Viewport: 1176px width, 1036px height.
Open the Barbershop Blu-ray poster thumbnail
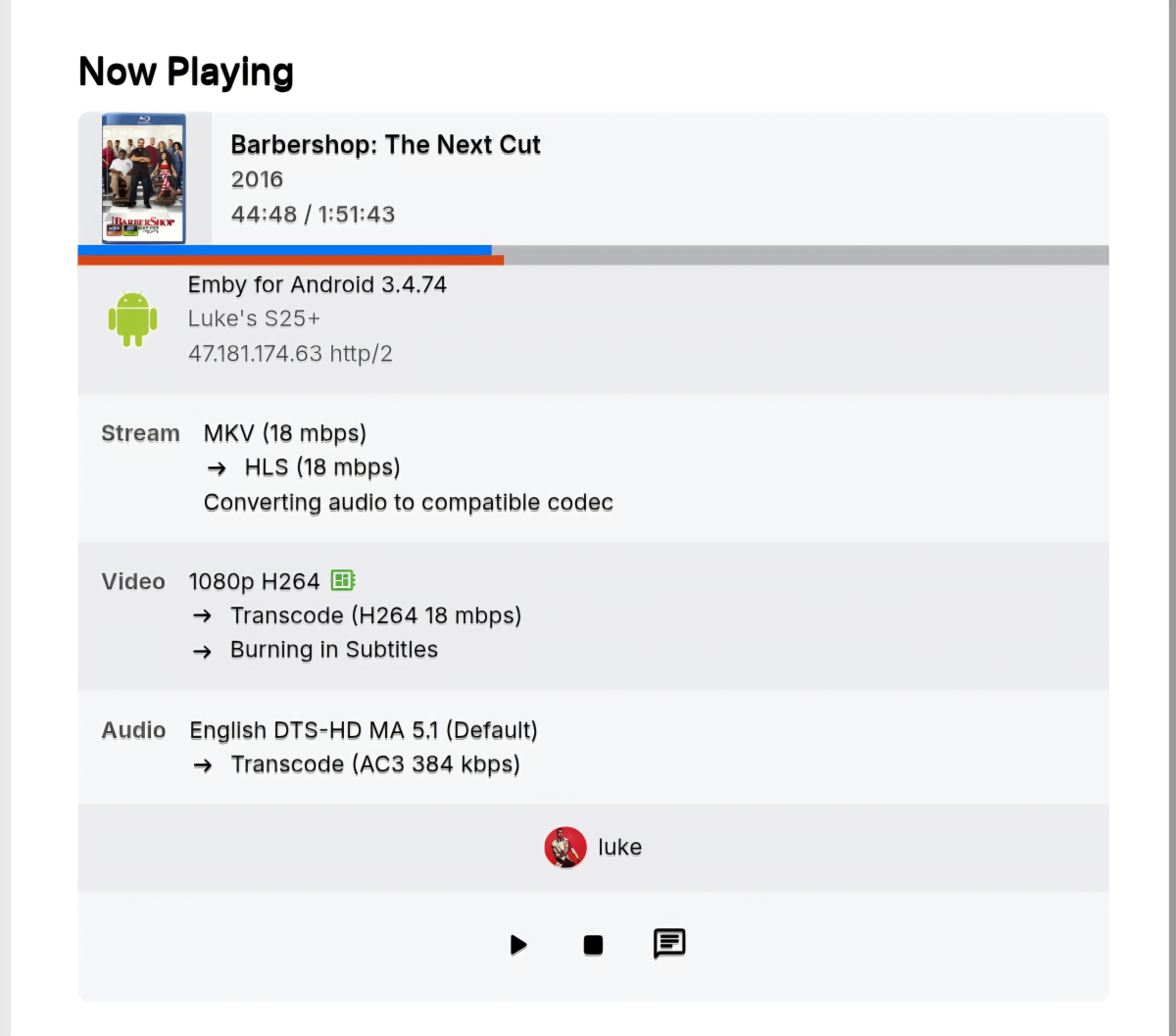(x=143, y=178)
